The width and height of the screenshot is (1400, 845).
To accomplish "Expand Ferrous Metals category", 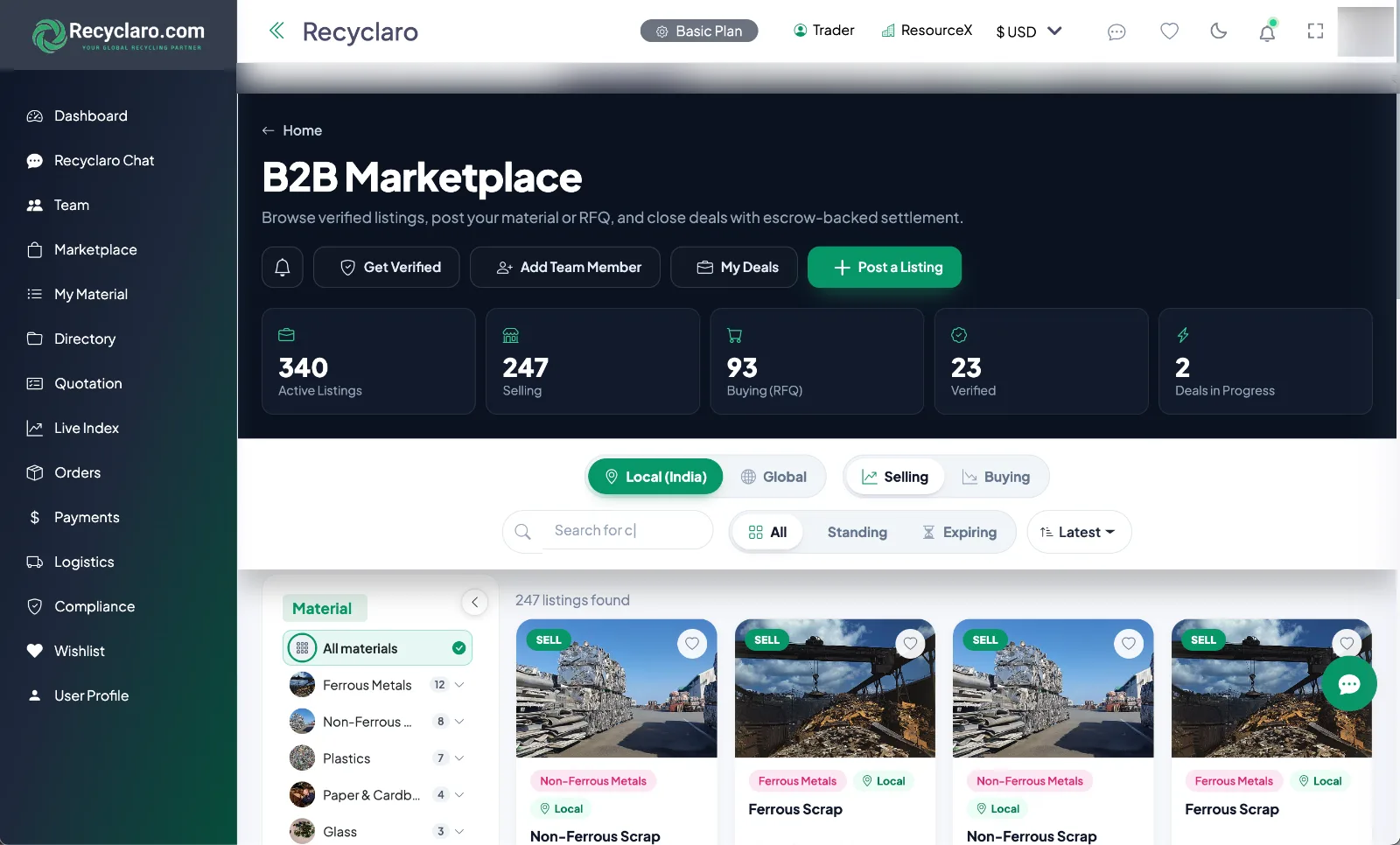I will point(459,685).
